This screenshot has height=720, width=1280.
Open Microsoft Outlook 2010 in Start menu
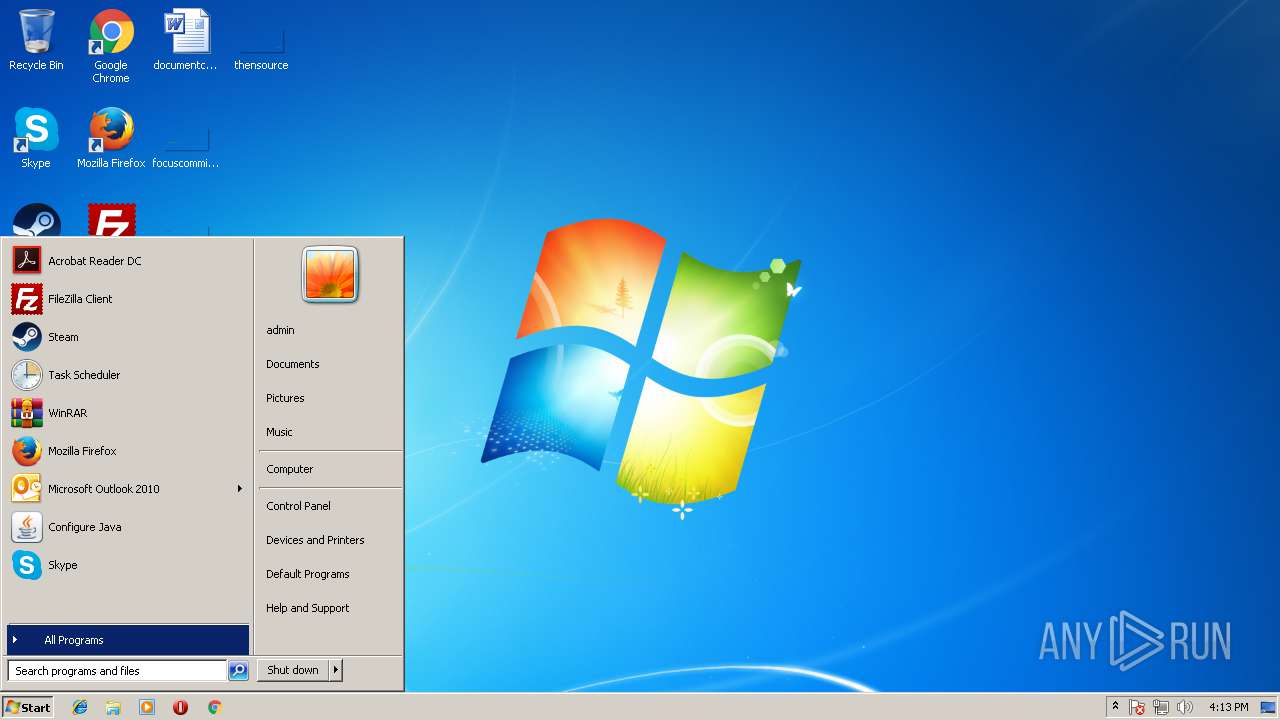click(x=127, y=489)
